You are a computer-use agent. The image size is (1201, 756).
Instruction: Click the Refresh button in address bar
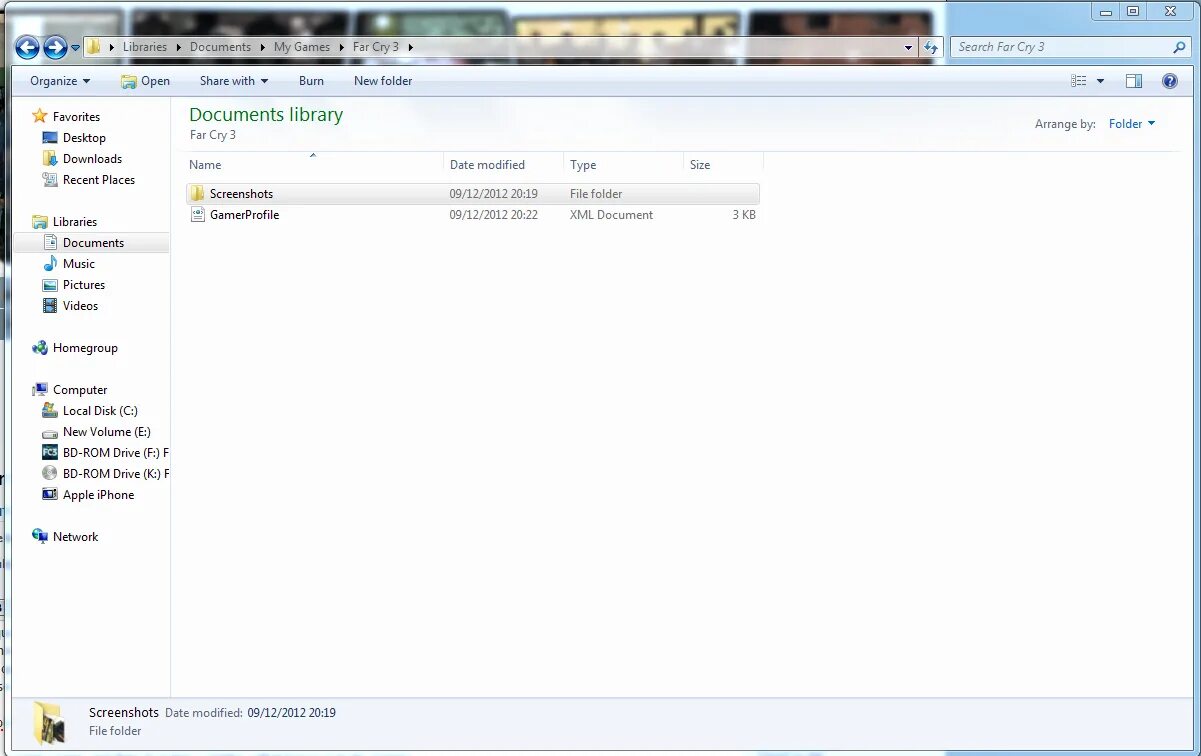[931, 47]
